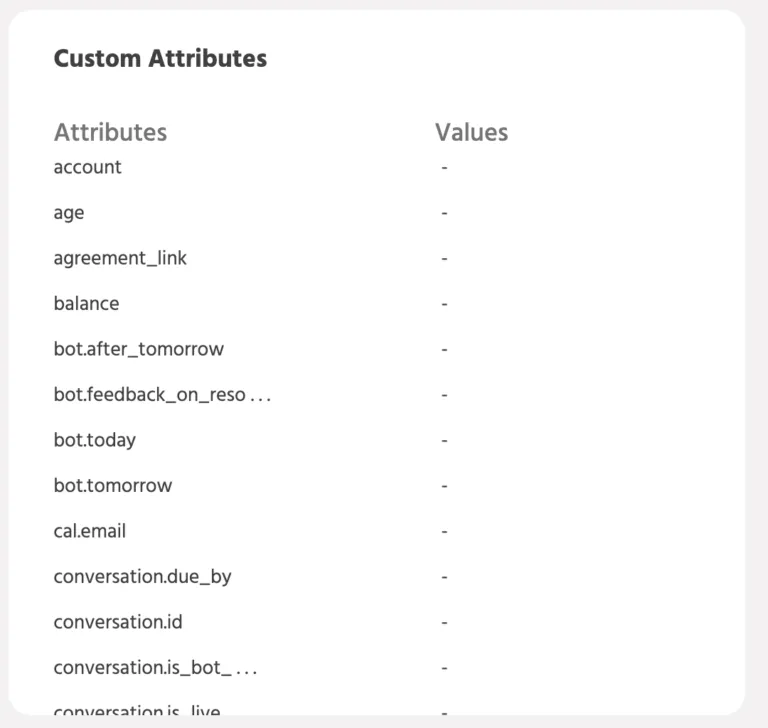768x728 pixels.
Task: Click the Values column header
Action: pos(472,132)
